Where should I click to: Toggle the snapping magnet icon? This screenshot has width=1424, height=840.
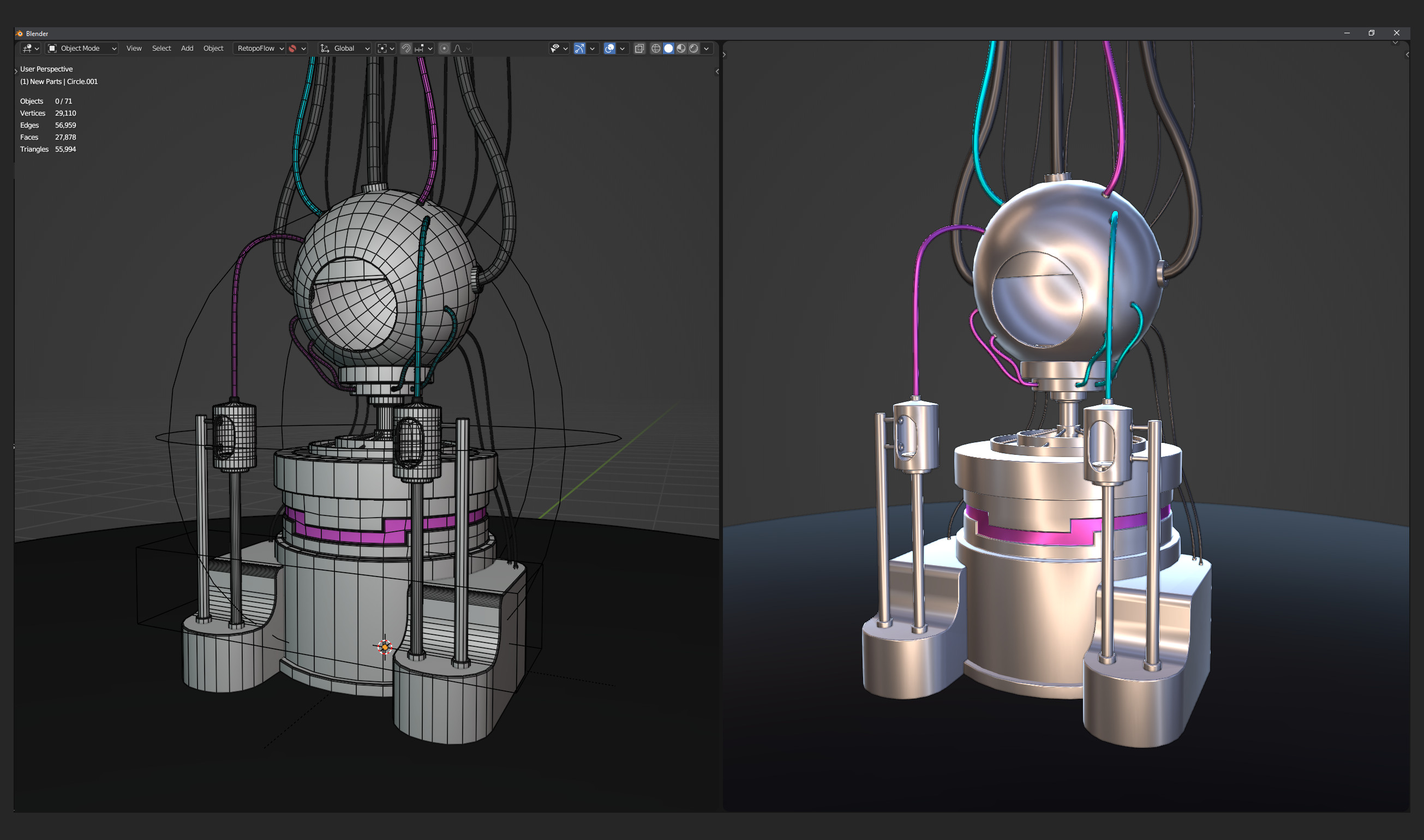click(406, 49)
